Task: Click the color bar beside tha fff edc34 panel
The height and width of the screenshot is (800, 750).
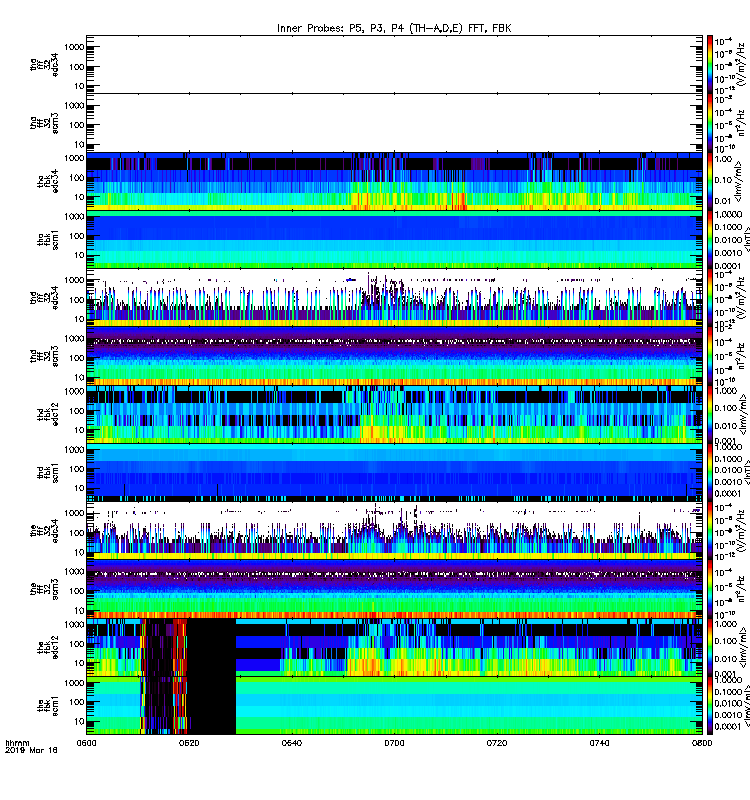Action: pyautogui.click(x=710, y=64)
